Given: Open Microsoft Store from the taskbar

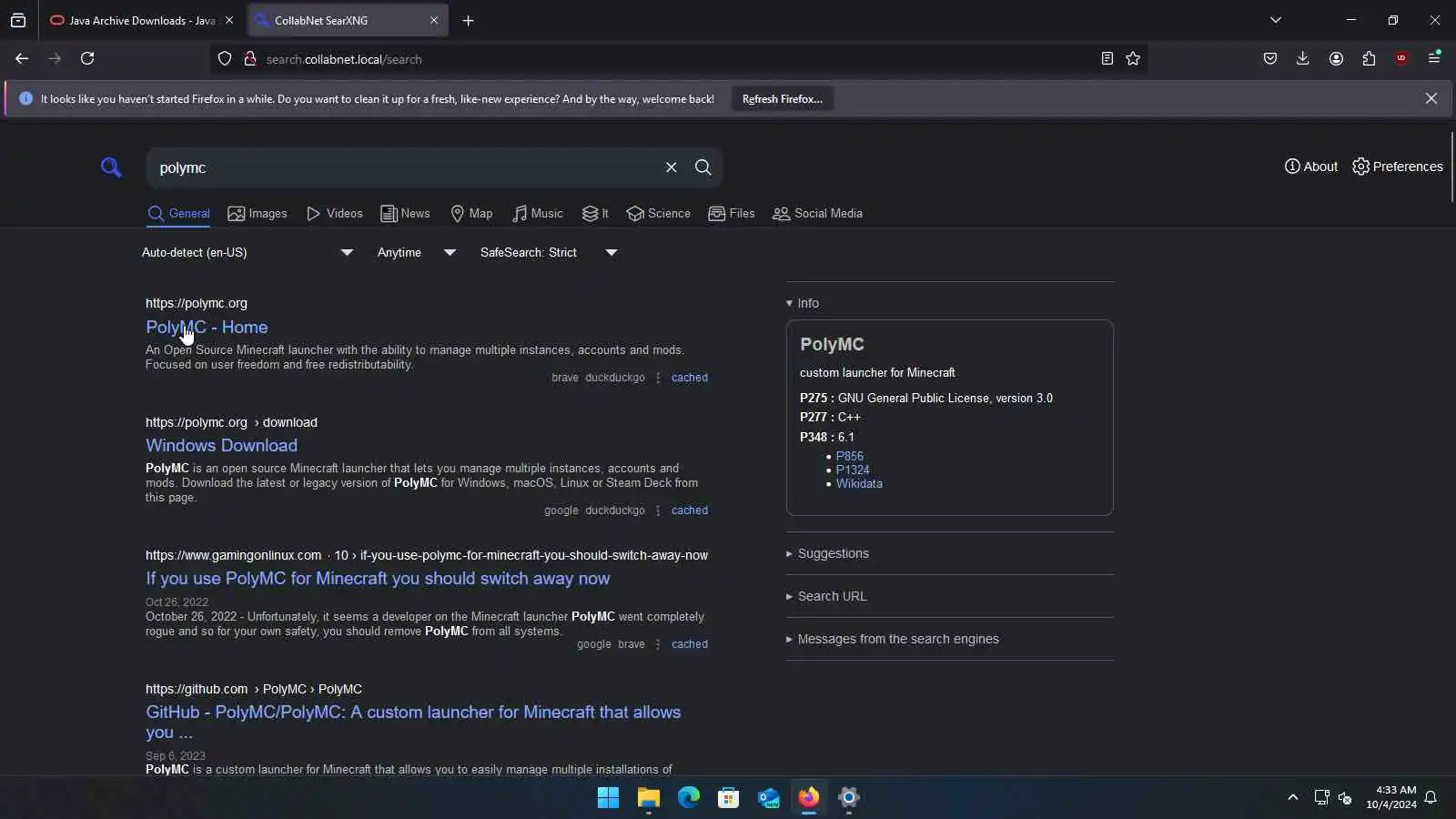Looking at the screenshot, I should [728, 798].
